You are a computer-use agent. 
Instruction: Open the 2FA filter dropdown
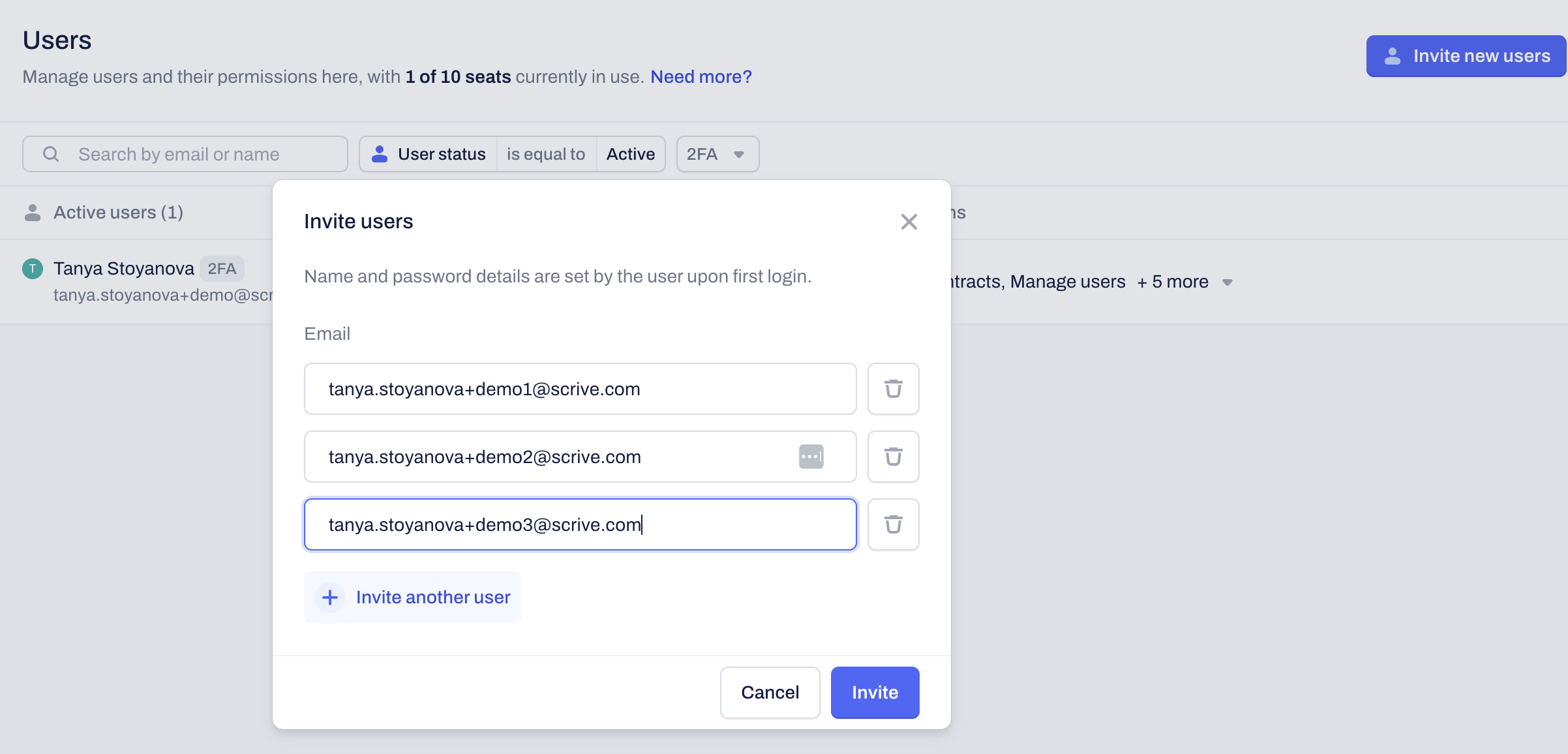point(717,154)
